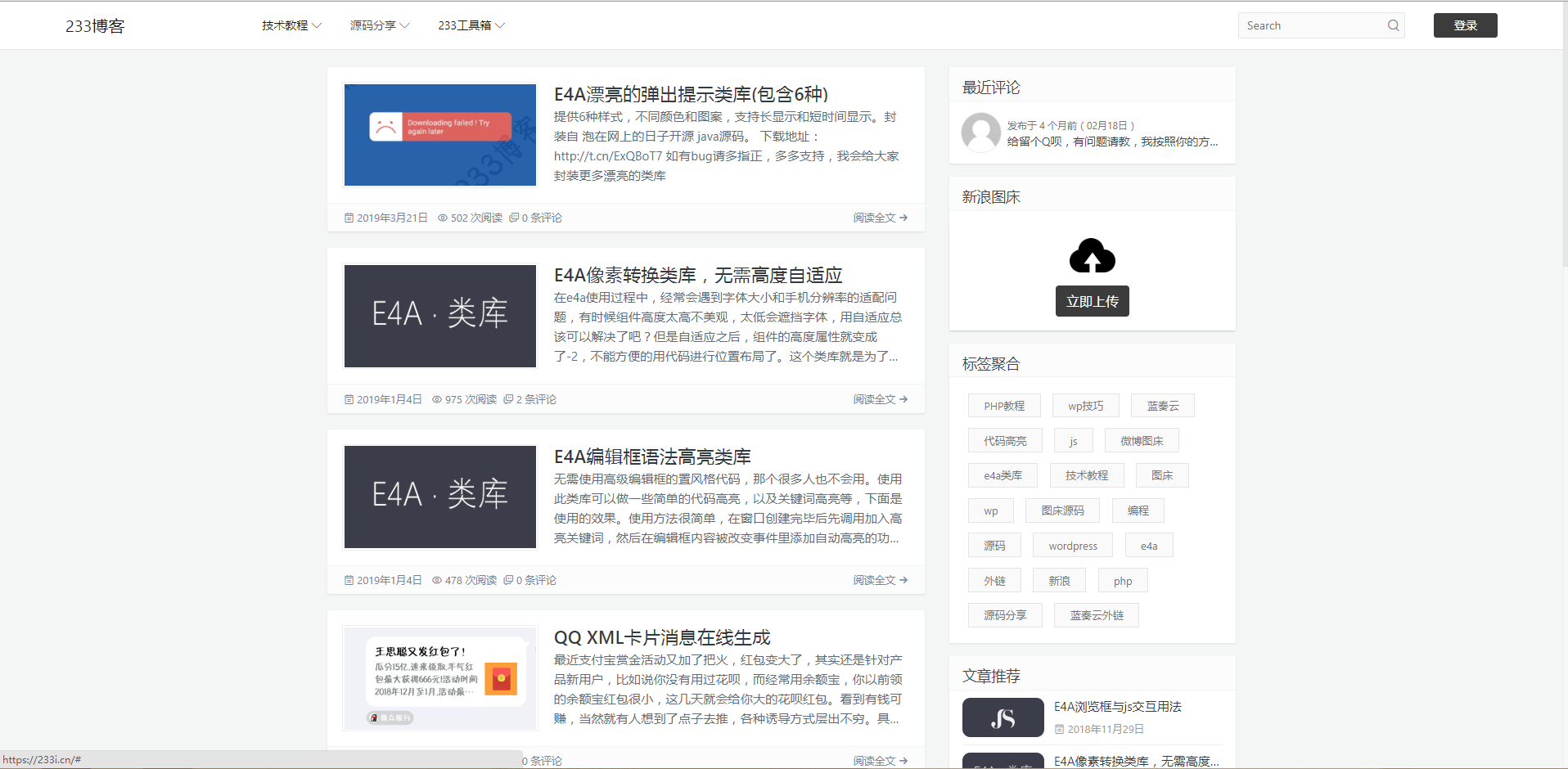Click the view count eye icon on first post
The image size is (1568, 769).
443,218
